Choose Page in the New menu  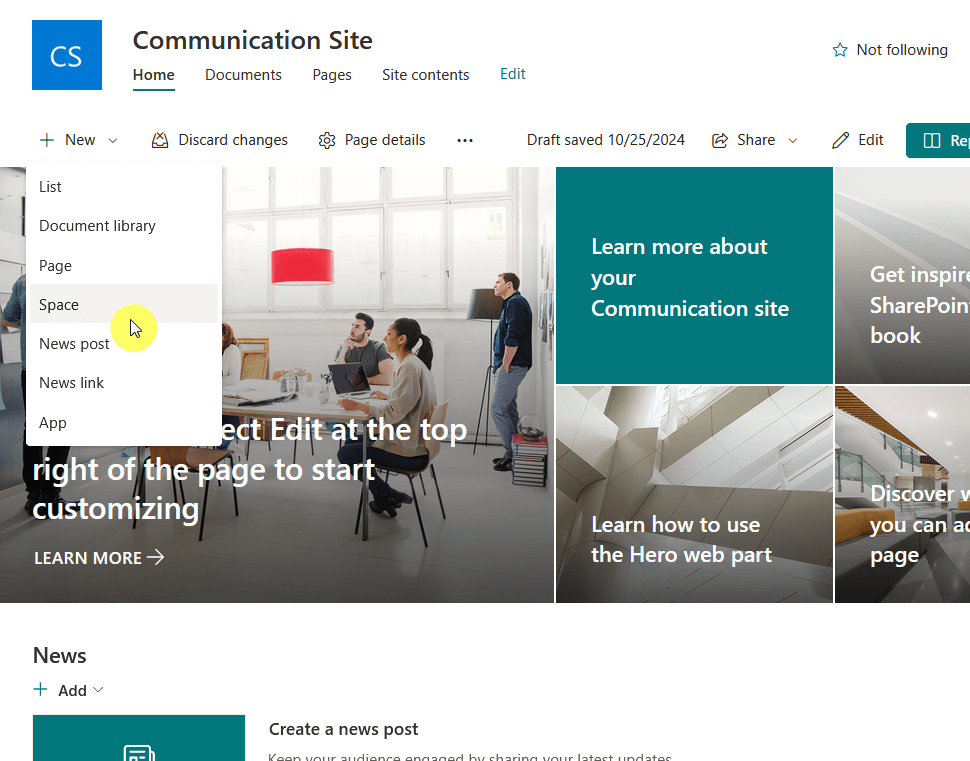(124, 265)
